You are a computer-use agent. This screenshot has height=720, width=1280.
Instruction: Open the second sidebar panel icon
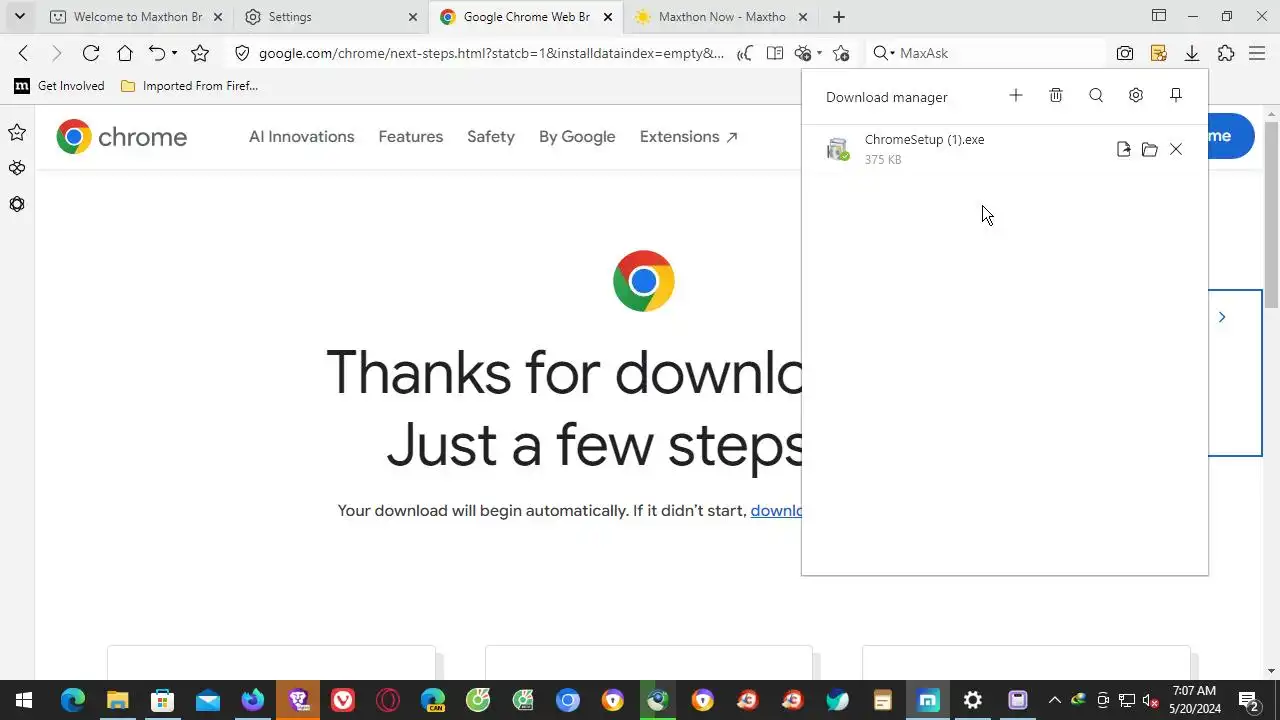click(x=17, y=168)
